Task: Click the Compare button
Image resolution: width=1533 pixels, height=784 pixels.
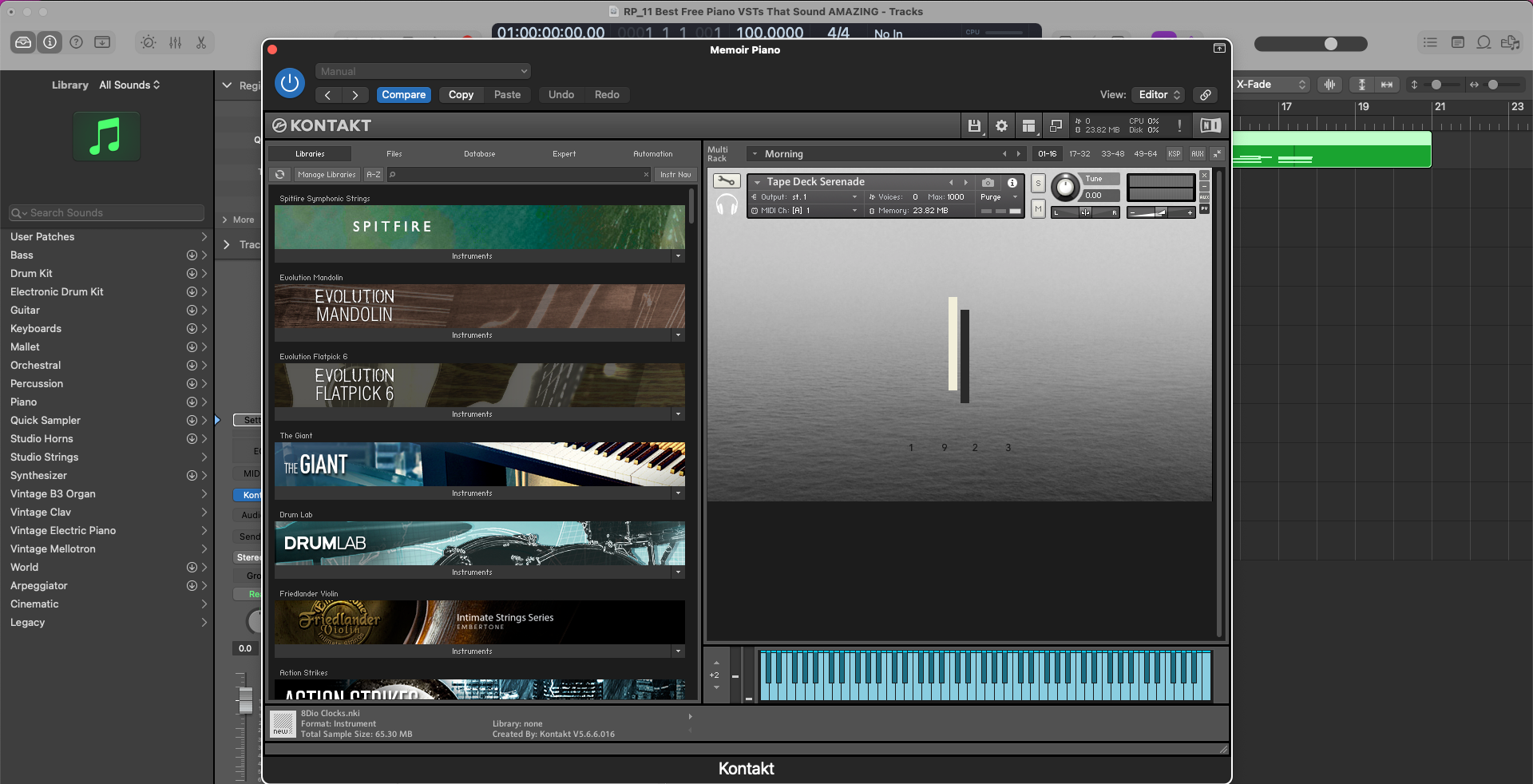Action: pyautogui.click(x=403, y=94)
